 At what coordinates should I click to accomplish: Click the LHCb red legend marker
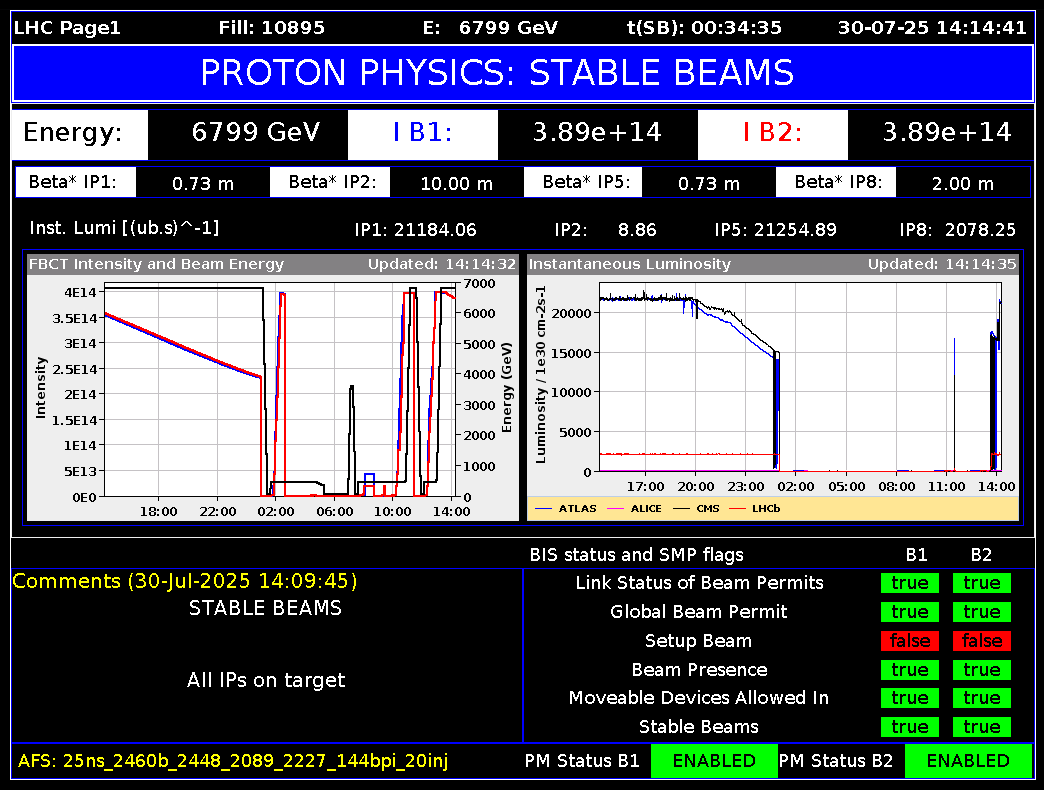click(x=740, y=509)
